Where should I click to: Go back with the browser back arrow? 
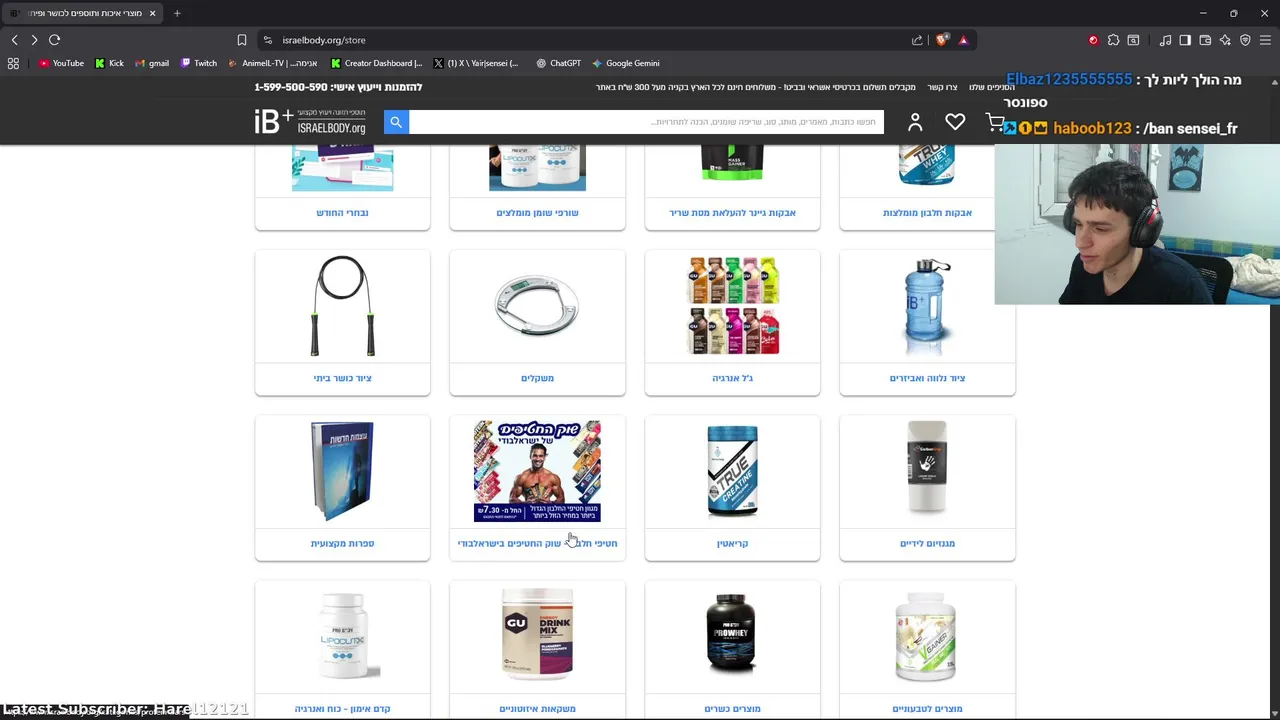click(14, 40)
